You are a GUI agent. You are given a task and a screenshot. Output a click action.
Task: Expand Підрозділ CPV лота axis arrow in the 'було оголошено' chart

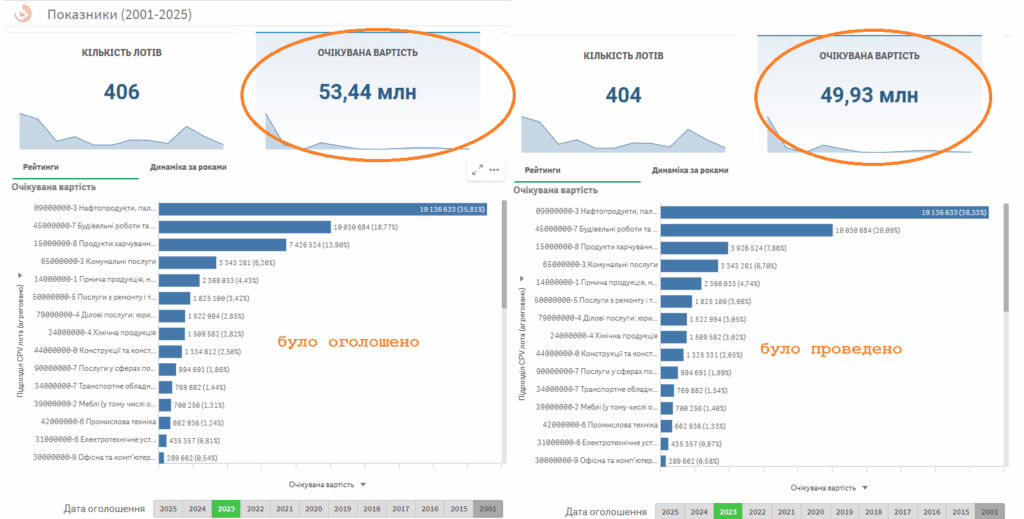tap(17, 272)
